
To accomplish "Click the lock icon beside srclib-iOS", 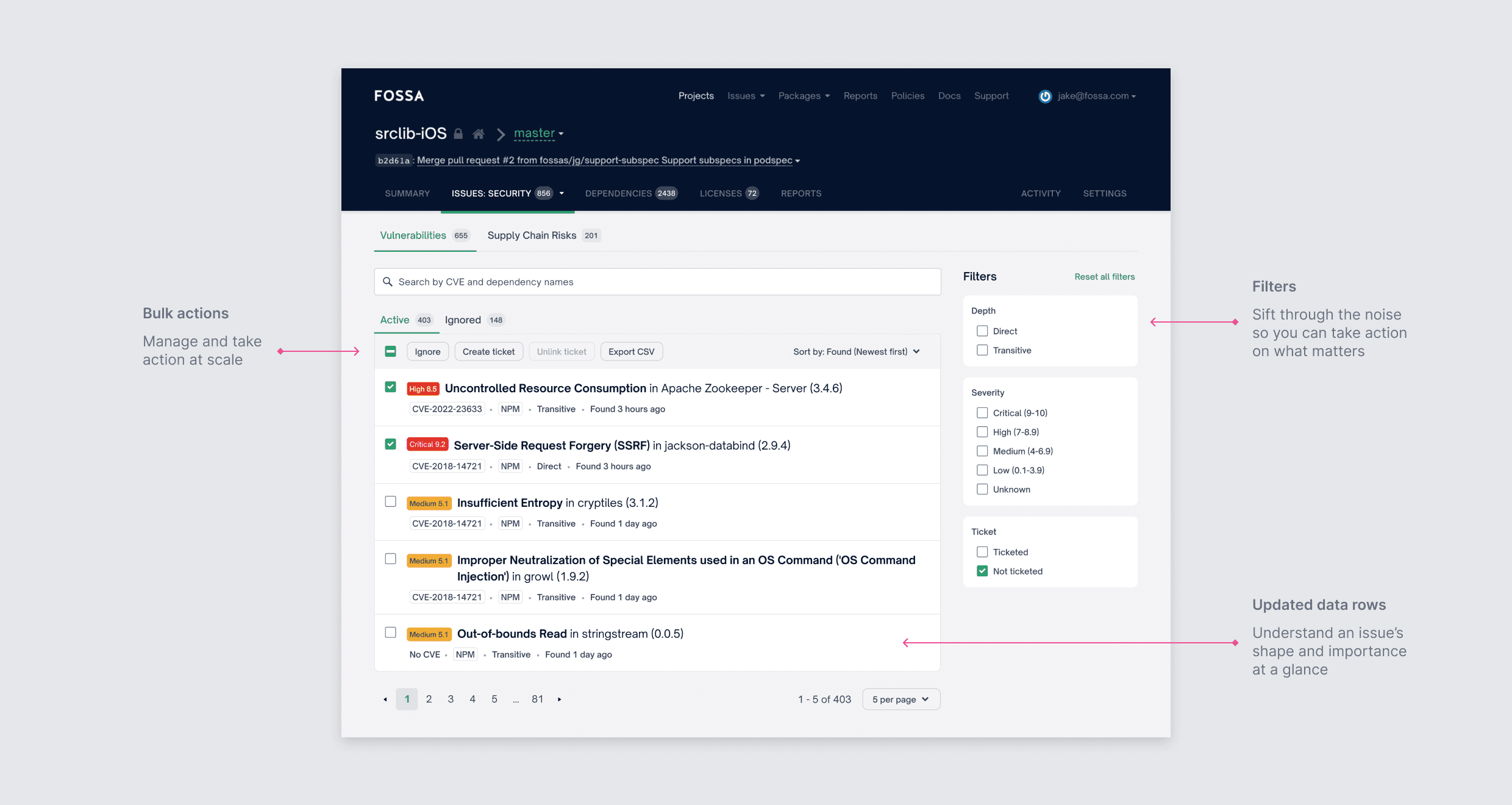I will 458,134.
